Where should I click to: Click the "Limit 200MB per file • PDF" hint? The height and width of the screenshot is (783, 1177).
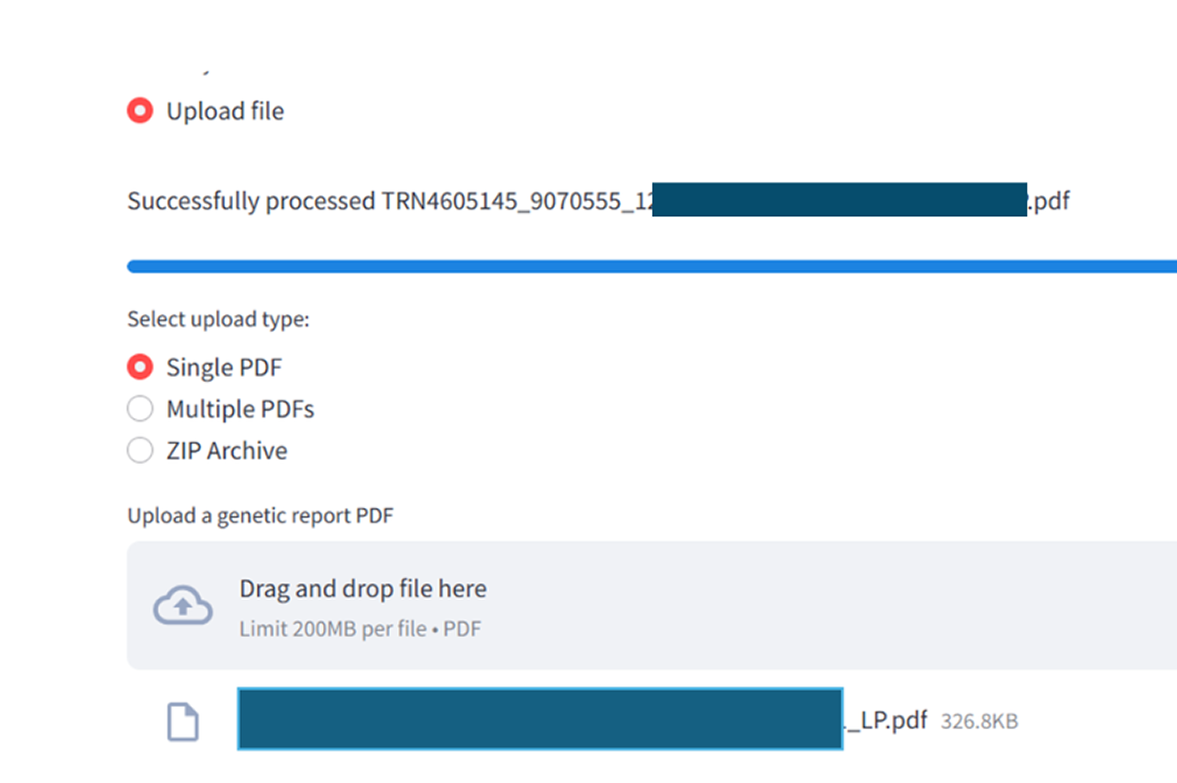click(x=360, y=630)
